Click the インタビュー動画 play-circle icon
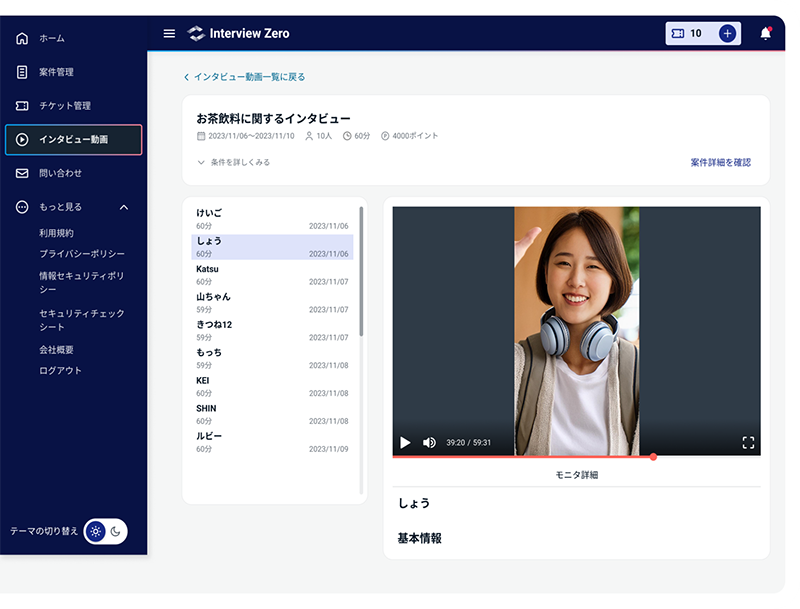 click(22, 139)
